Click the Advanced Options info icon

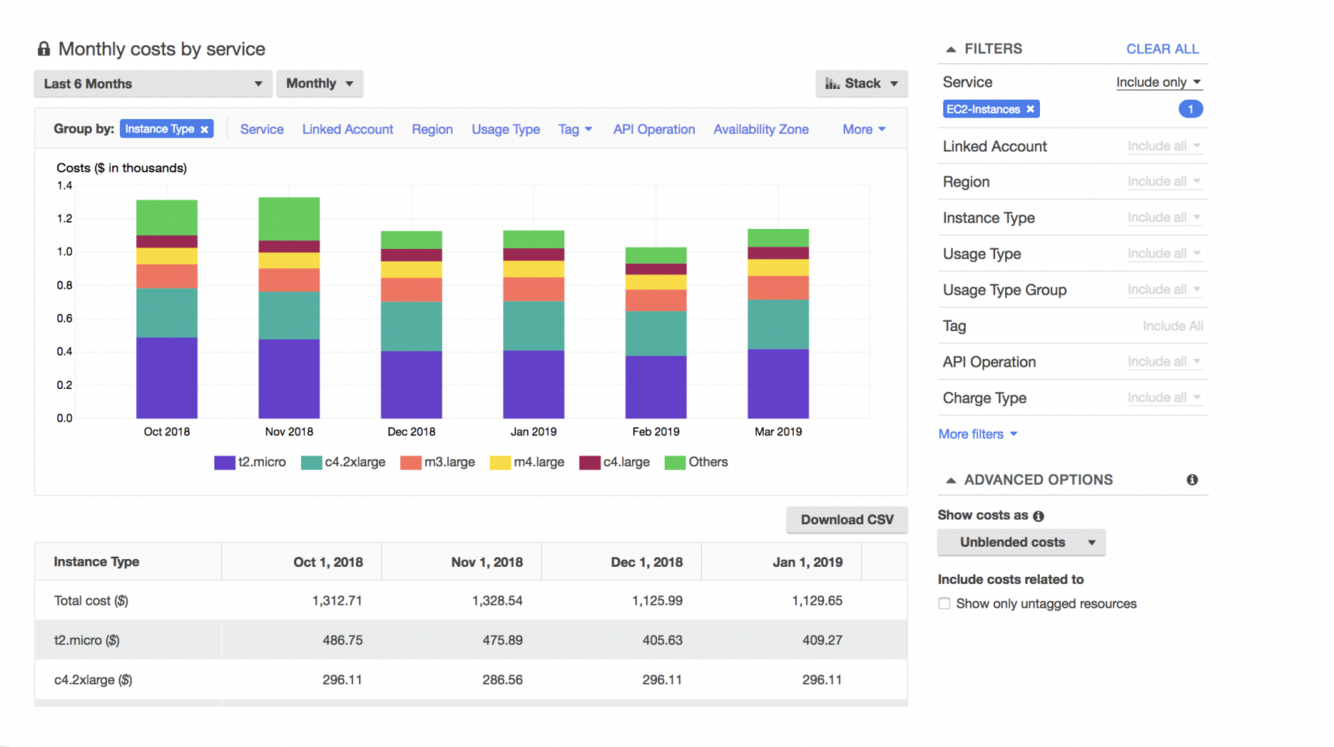[1192, 480]
